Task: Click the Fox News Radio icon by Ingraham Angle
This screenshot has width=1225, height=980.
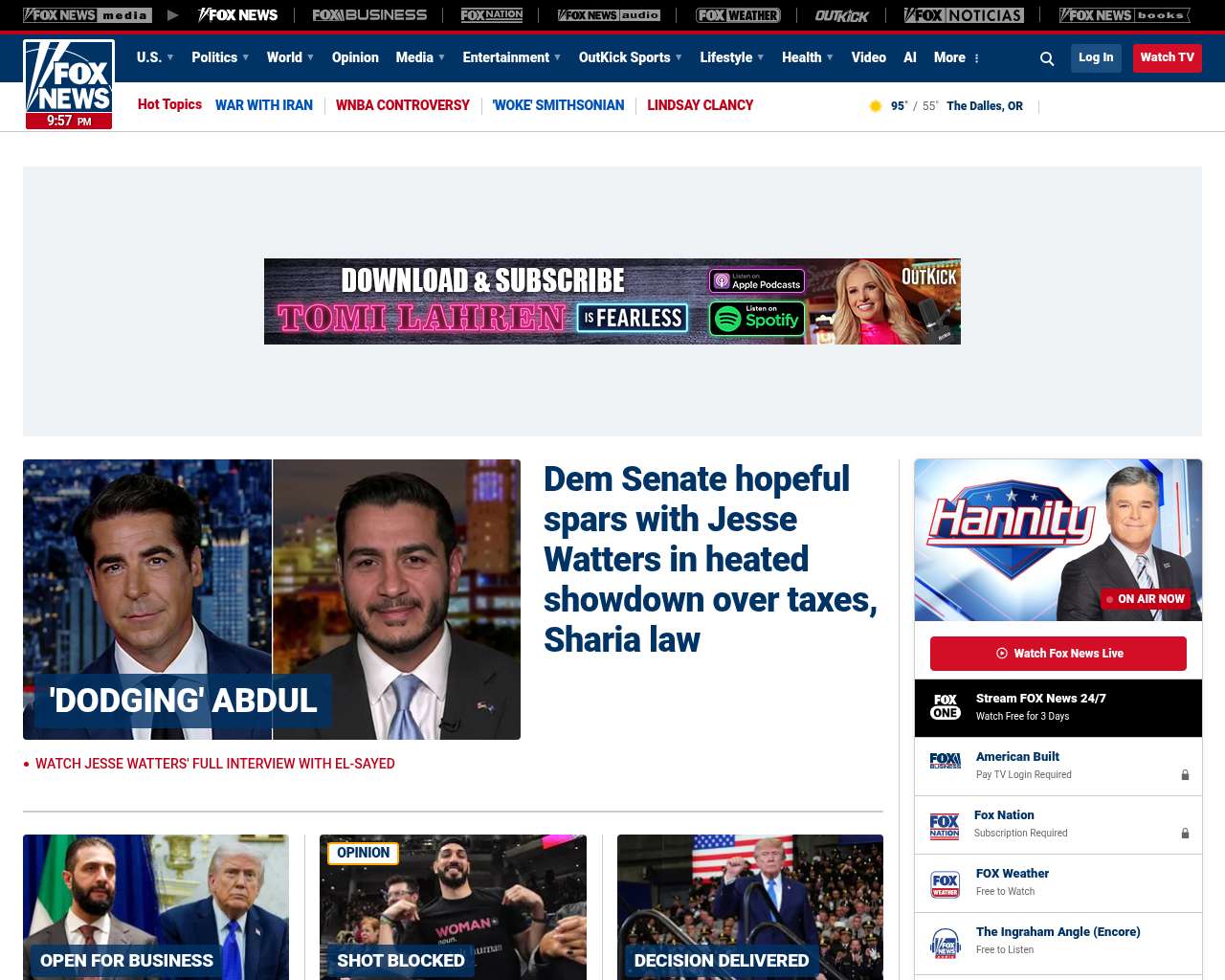Action: tap(946, 943)
